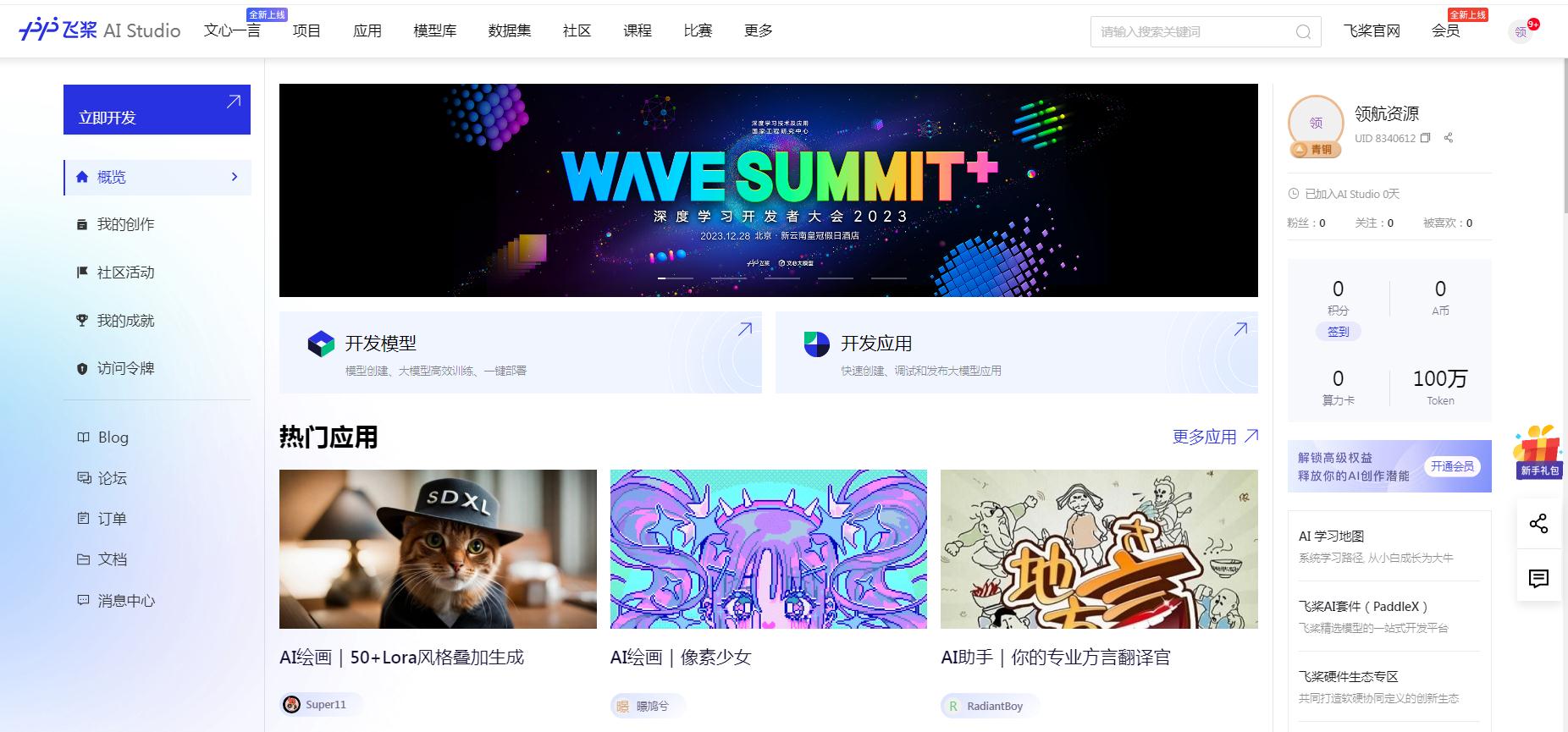
Task: Open the floating share icon button
Action: click(1538, 524)
